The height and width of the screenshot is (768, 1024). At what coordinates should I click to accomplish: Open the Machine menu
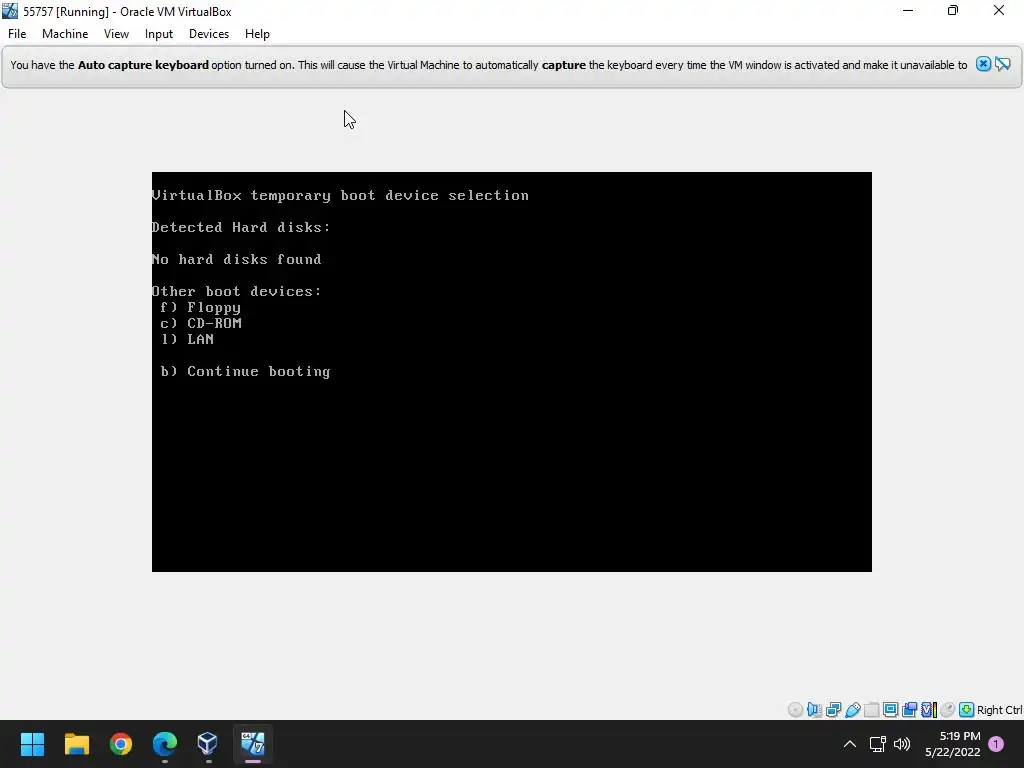click(x=65, y=34)
